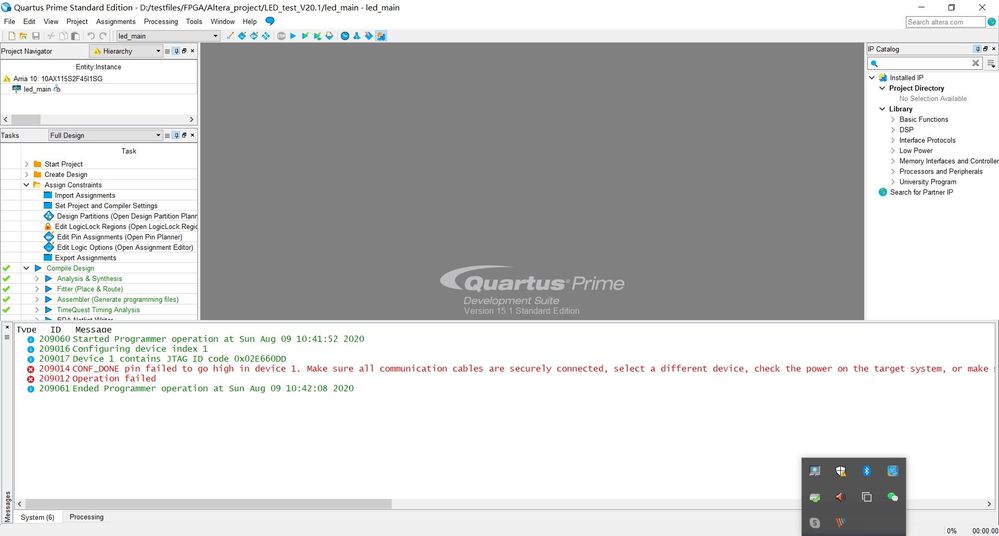Open the led_main revision dropdown
The image size is (999, 536).
pos(215,36)
